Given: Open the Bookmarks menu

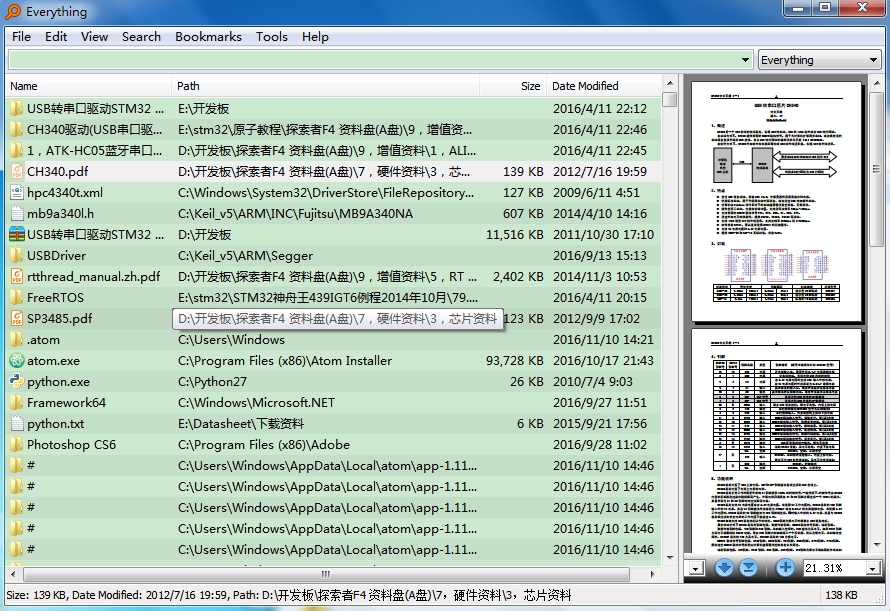Looking at the screenshot, I should 208,36.
